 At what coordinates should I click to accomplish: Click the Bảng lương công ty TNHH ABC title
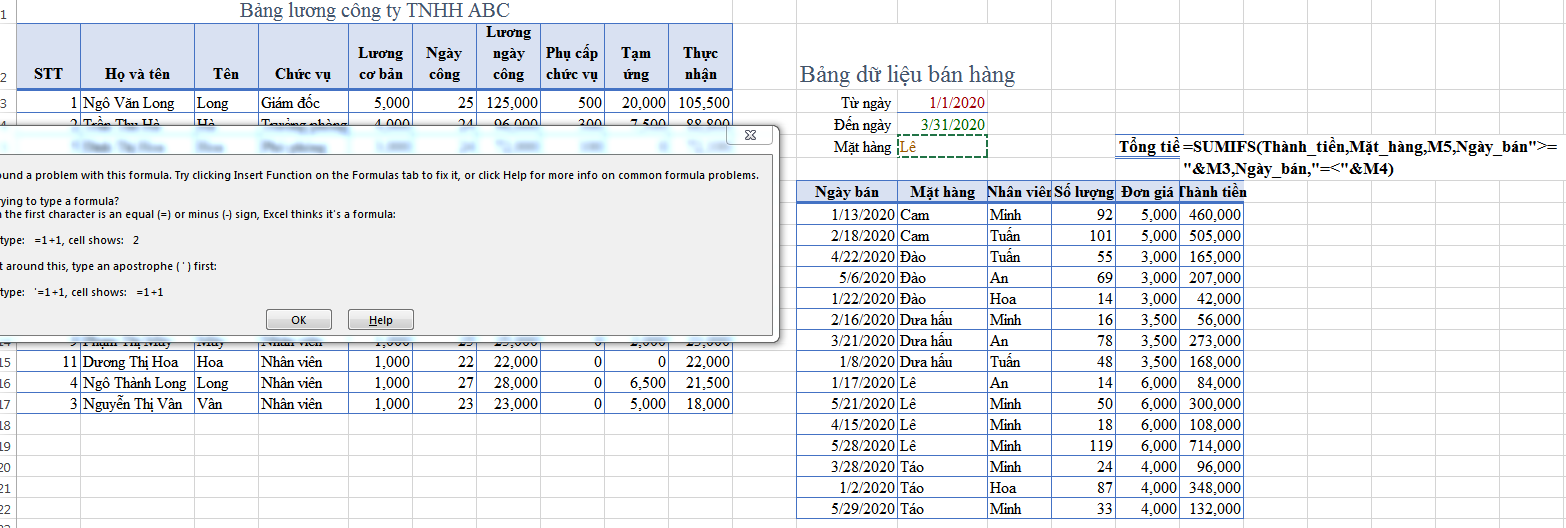(374, 11)
